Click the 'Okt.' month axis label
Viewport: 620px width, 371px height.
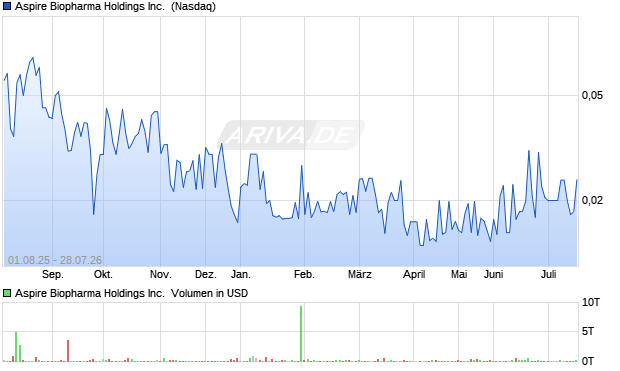tap(103, 274)
